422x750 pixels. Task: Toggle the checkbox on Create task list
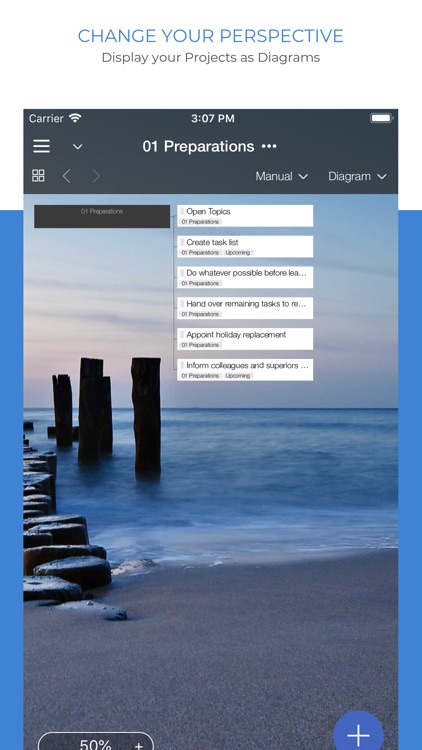point(182,243)
